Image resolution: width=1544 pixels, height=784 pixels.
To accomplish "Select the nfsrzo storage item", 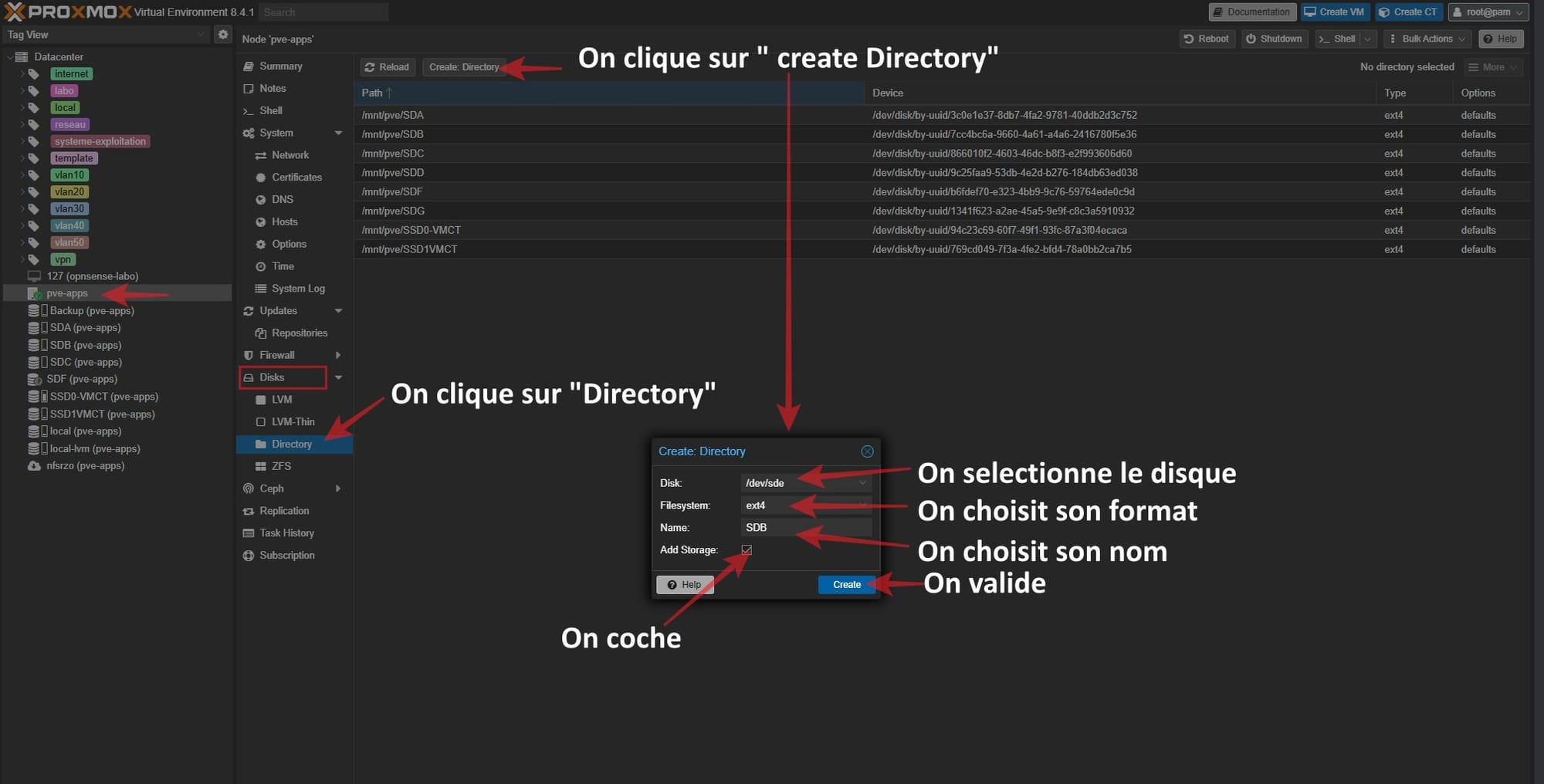I will [85, 466].
